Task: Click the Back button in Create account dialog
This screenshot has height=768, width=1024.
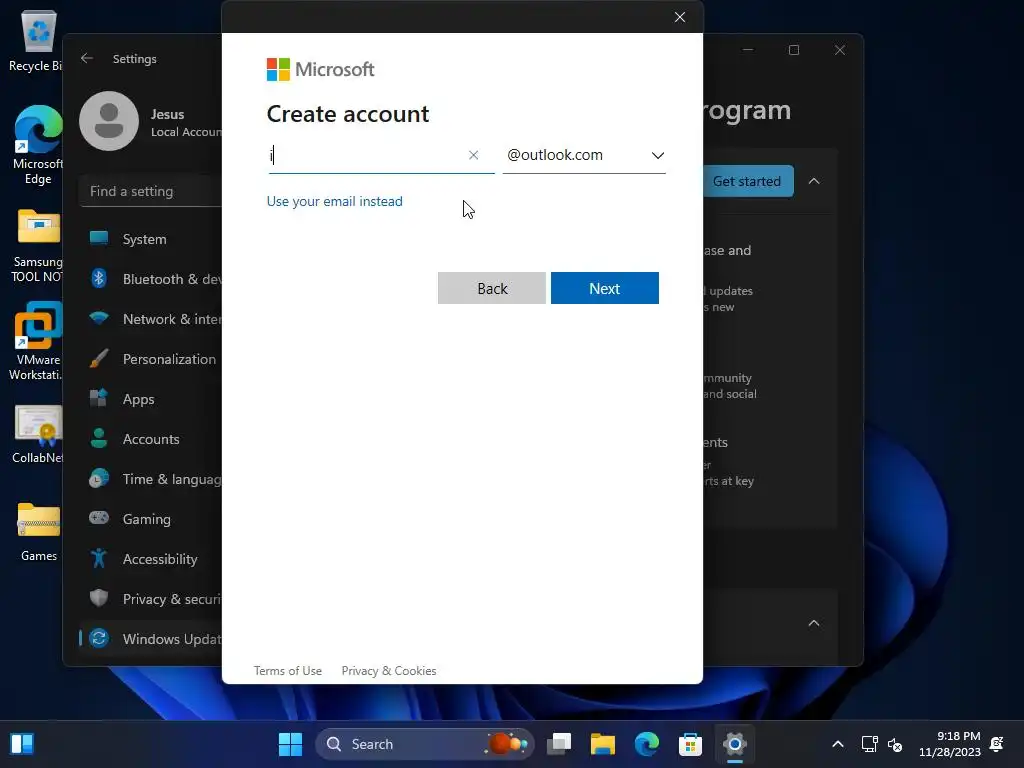Action: pos(492,288)
